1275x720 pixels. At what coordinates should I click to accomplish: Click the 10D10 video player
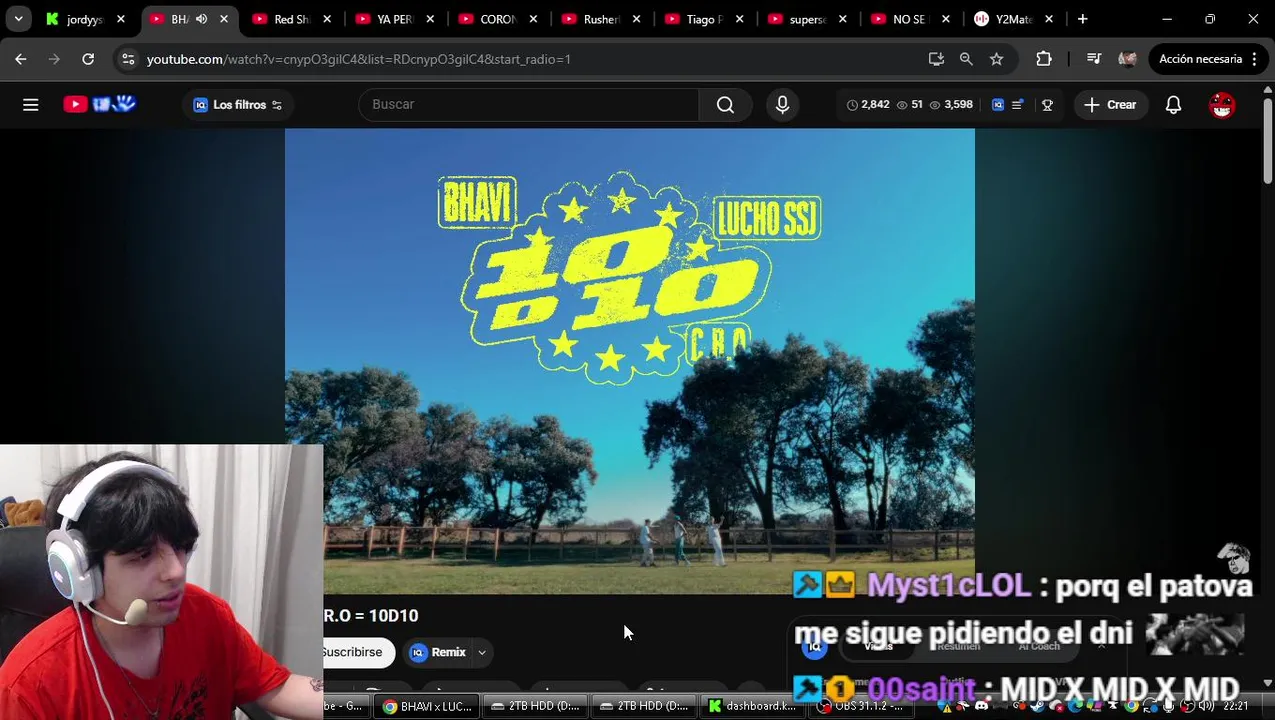coord(629,360)
